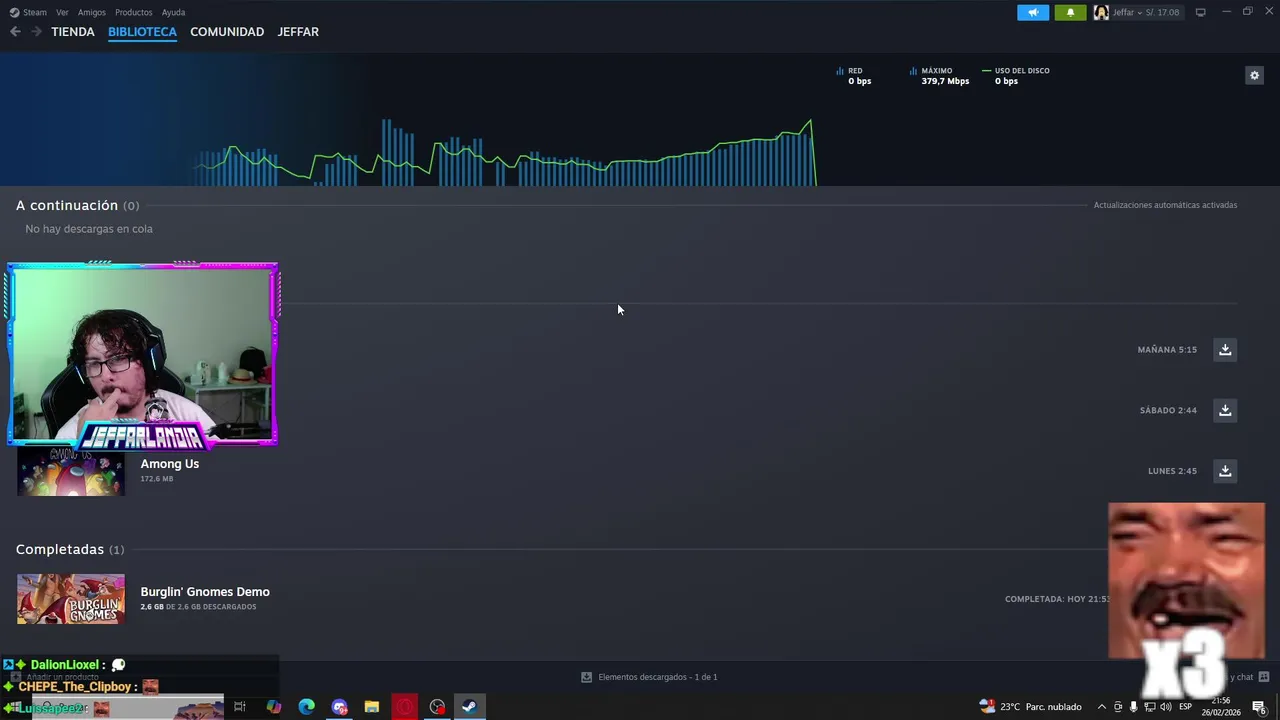Click the 'LUNES 2:45' scheduled time
Image resolution: width=1280 pixels, height=720 pixels.
click(x=1172, y=471)
